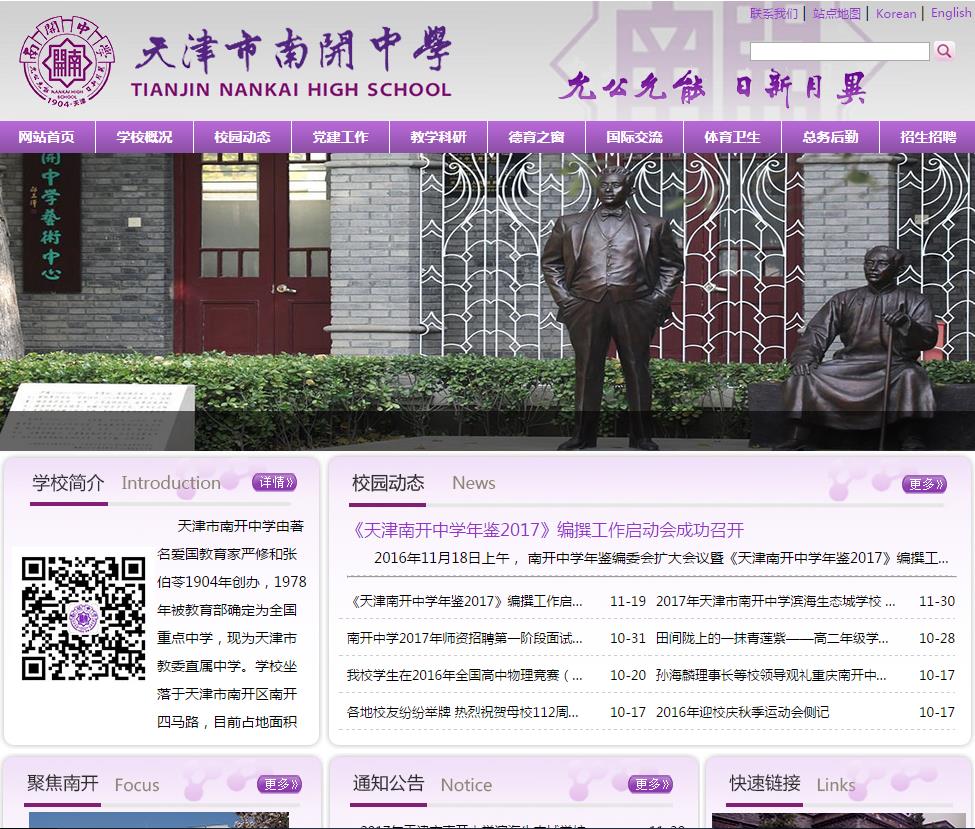Screen dimensions: 975x829
Task: Open 国际交流 navigation menu
Action: [x=634, y=137]
